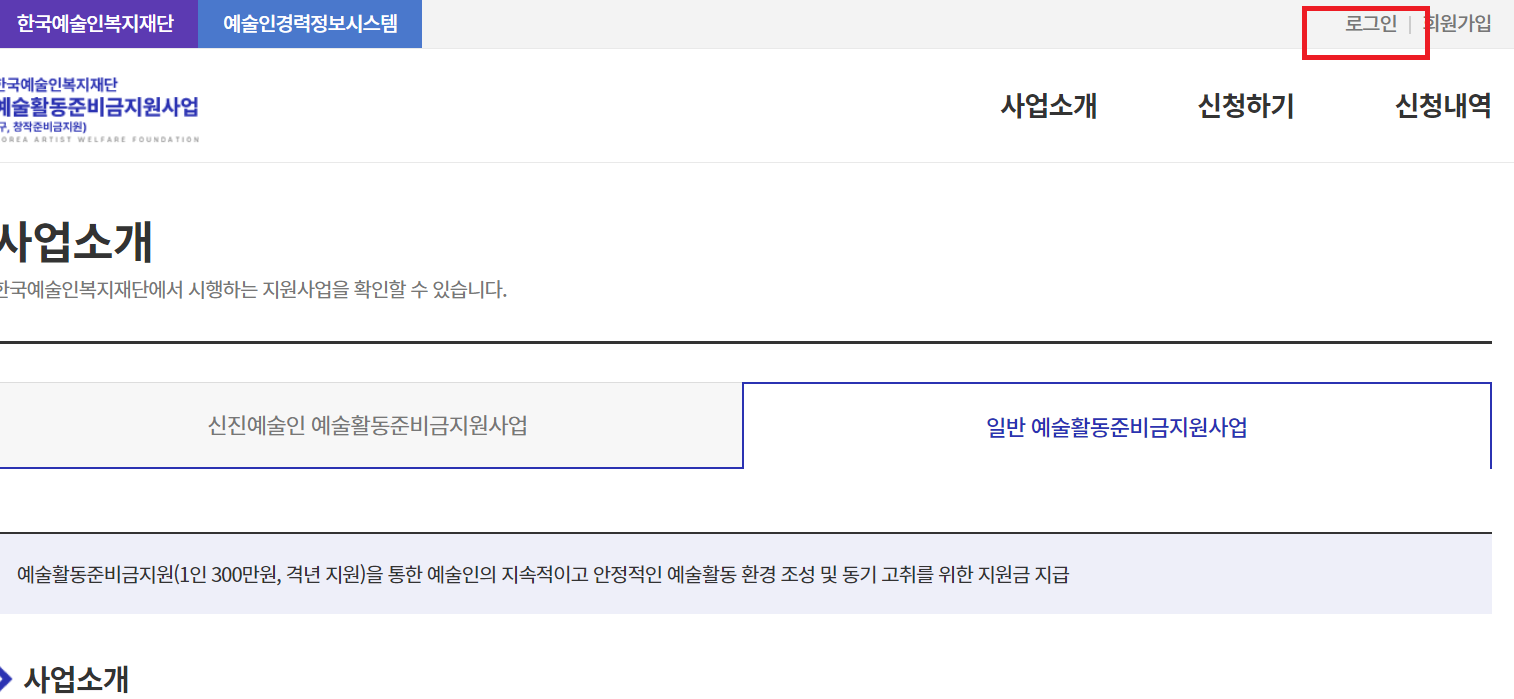Switch to the 일반 예술활동준비금지원사업 tab
This screenshot has height=699, width=1514.
click(x=1115, y=425)
